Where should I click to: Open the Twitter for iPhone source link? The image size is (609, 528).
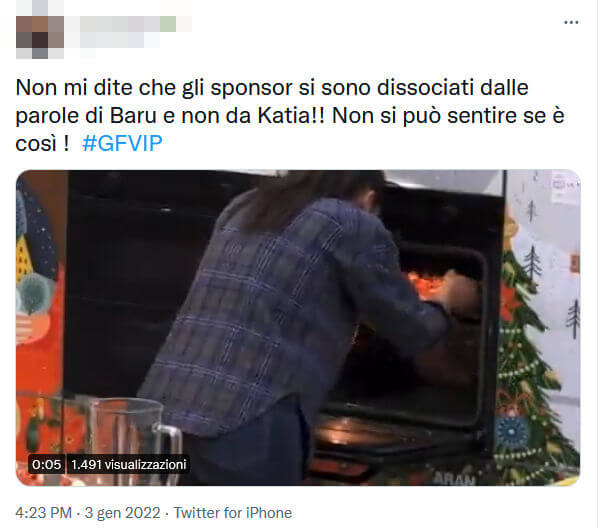(x=233, y=513)
